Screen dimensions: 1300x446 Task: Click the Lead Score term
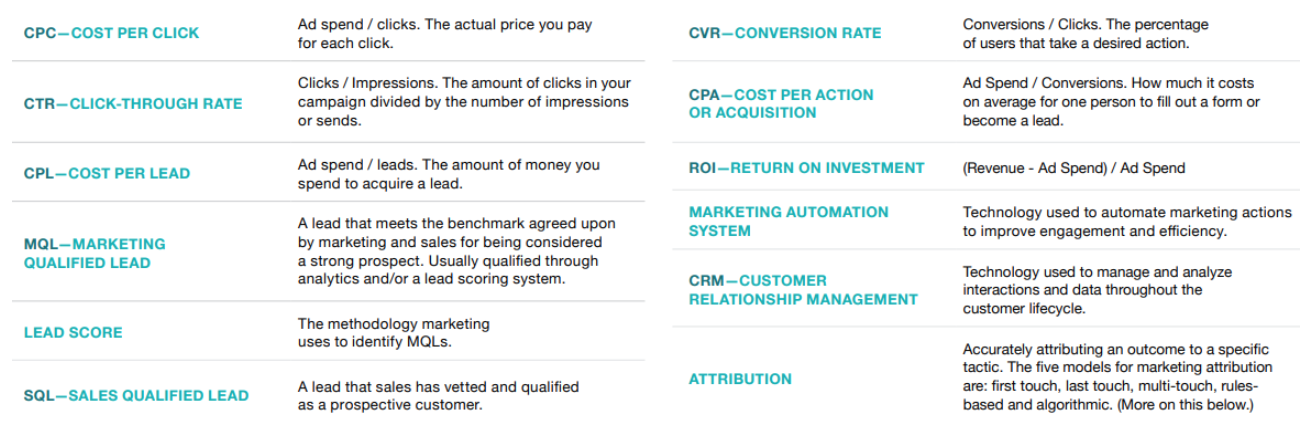[x=73, y=332]
